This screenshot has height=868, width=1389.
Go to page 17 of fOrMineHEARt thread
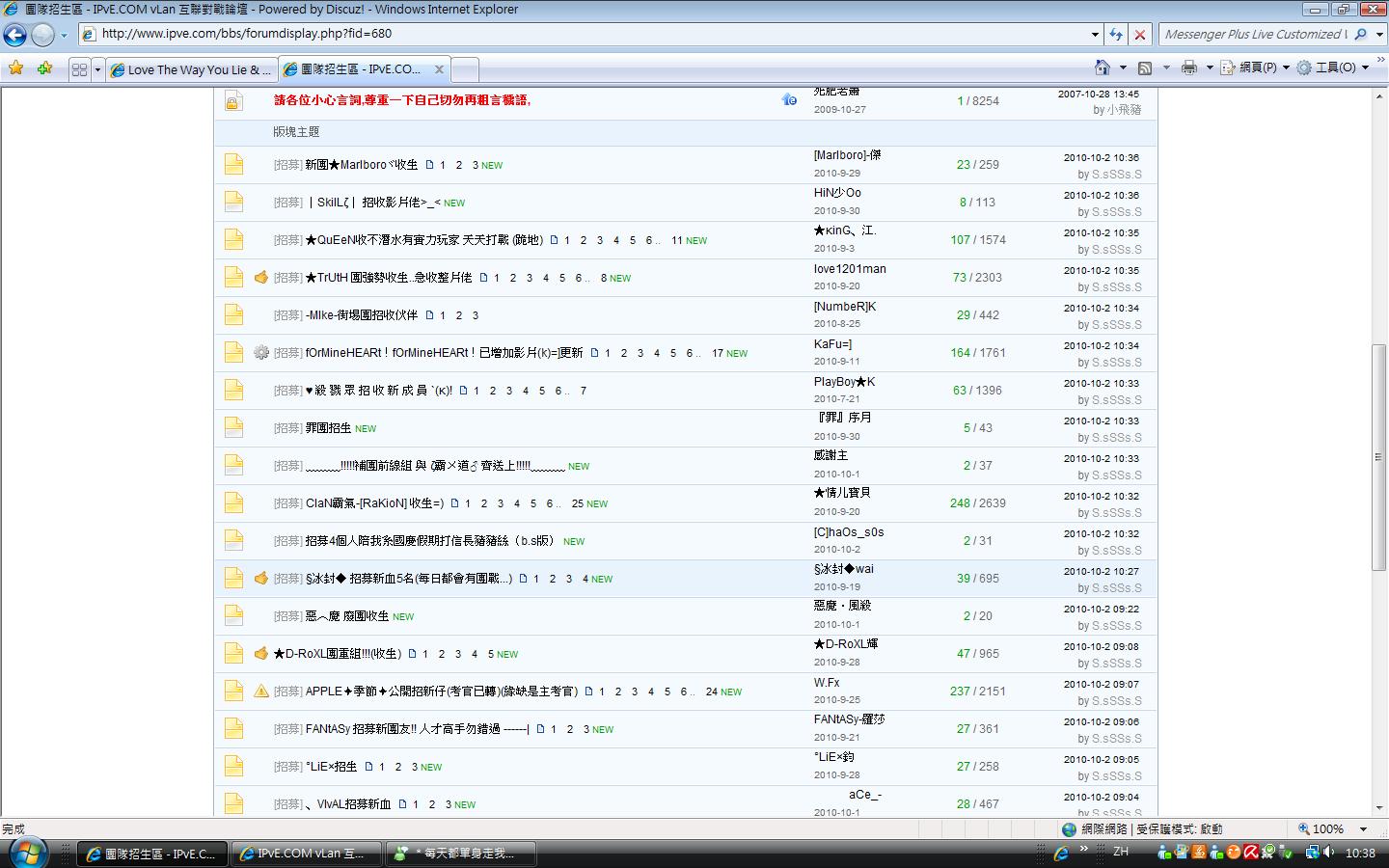click(717, 353)
